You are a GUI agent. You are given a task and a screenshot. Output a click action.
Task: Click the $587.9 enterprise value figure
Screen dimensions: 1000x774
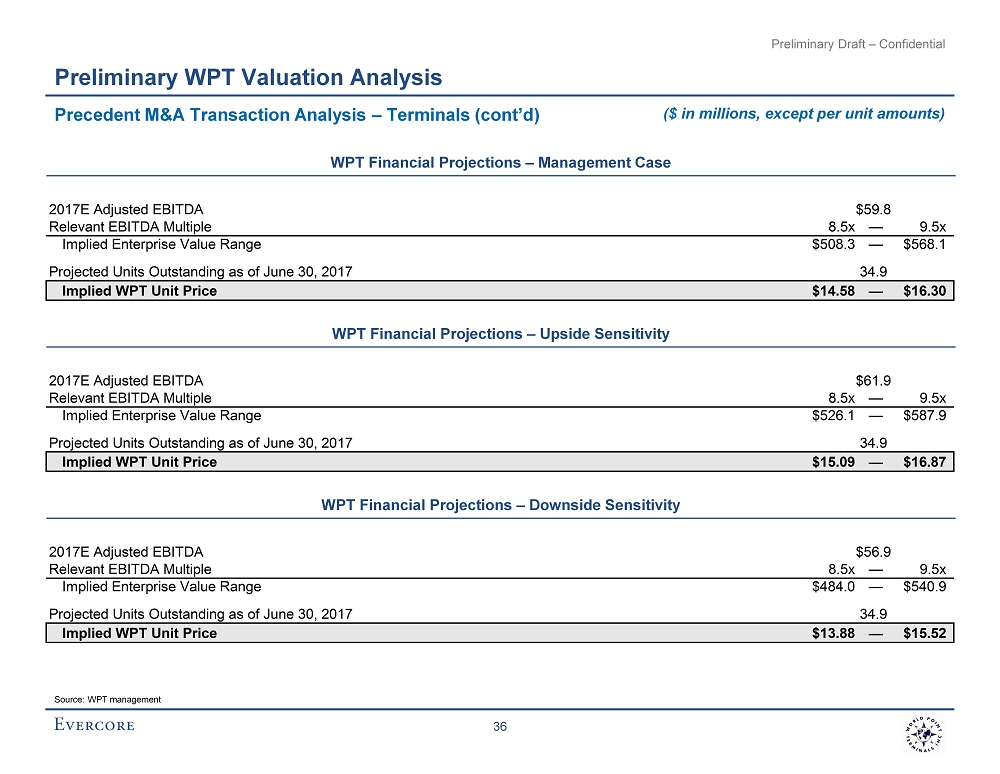[925, 415]
